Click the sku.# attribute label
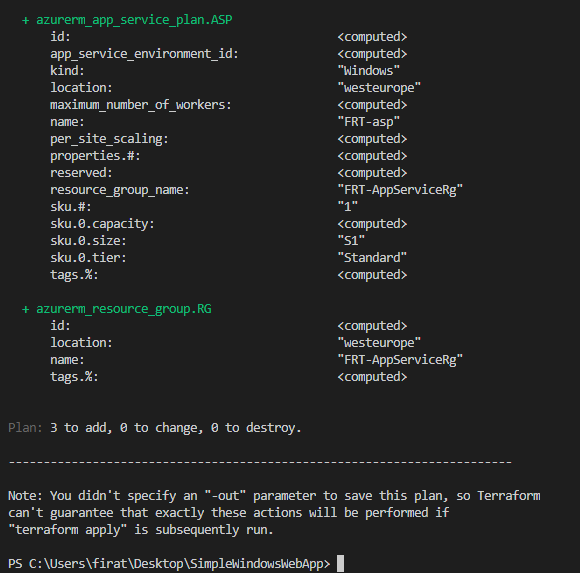 point(71,207)
